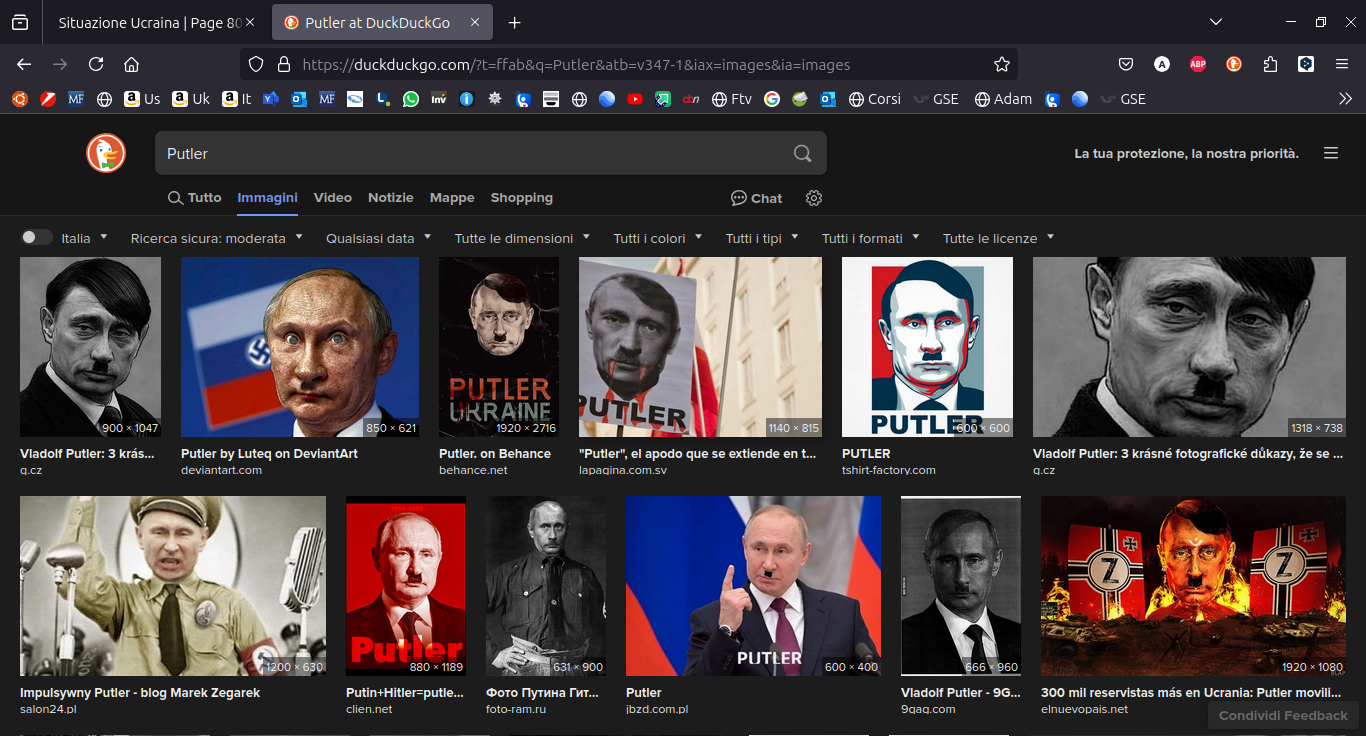The width and height of the screenshot is (1366, 736).
Task: Switch to Tutto results tab
Action: pyautogui.click(x=194, y=198)
